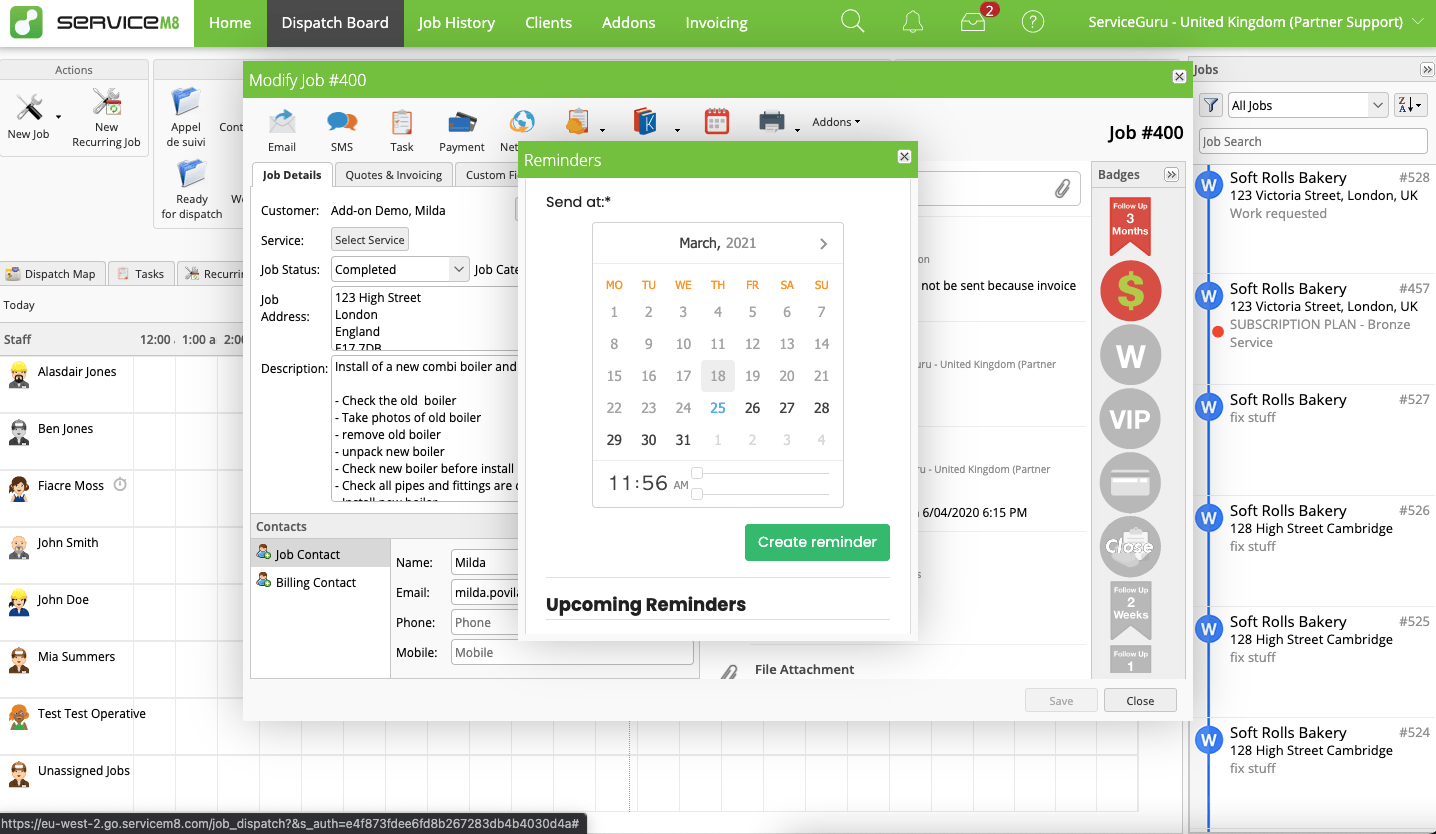Click the Select Service button

(370, 240)
